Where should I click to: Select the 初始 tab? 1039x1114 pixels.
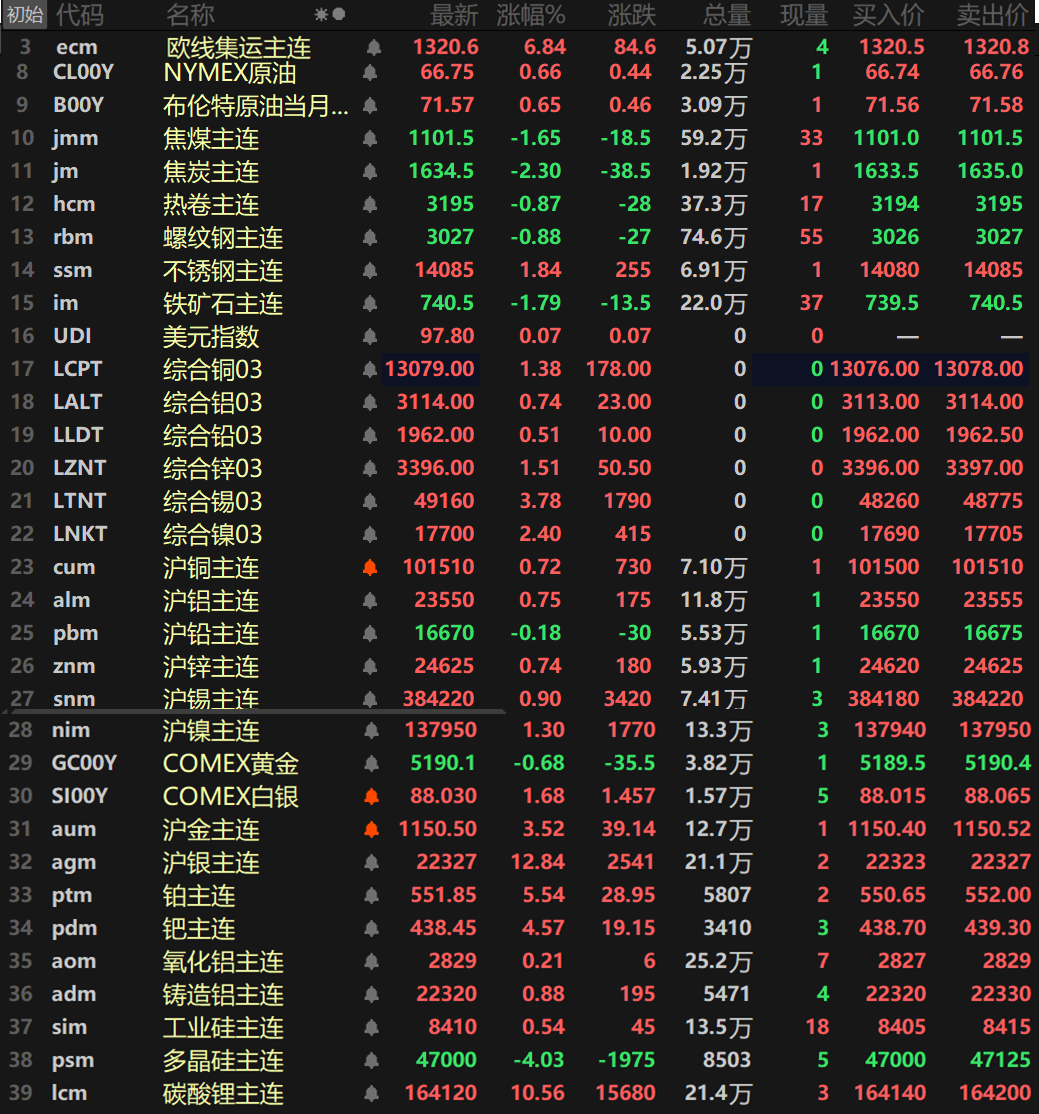coord(24,14)
